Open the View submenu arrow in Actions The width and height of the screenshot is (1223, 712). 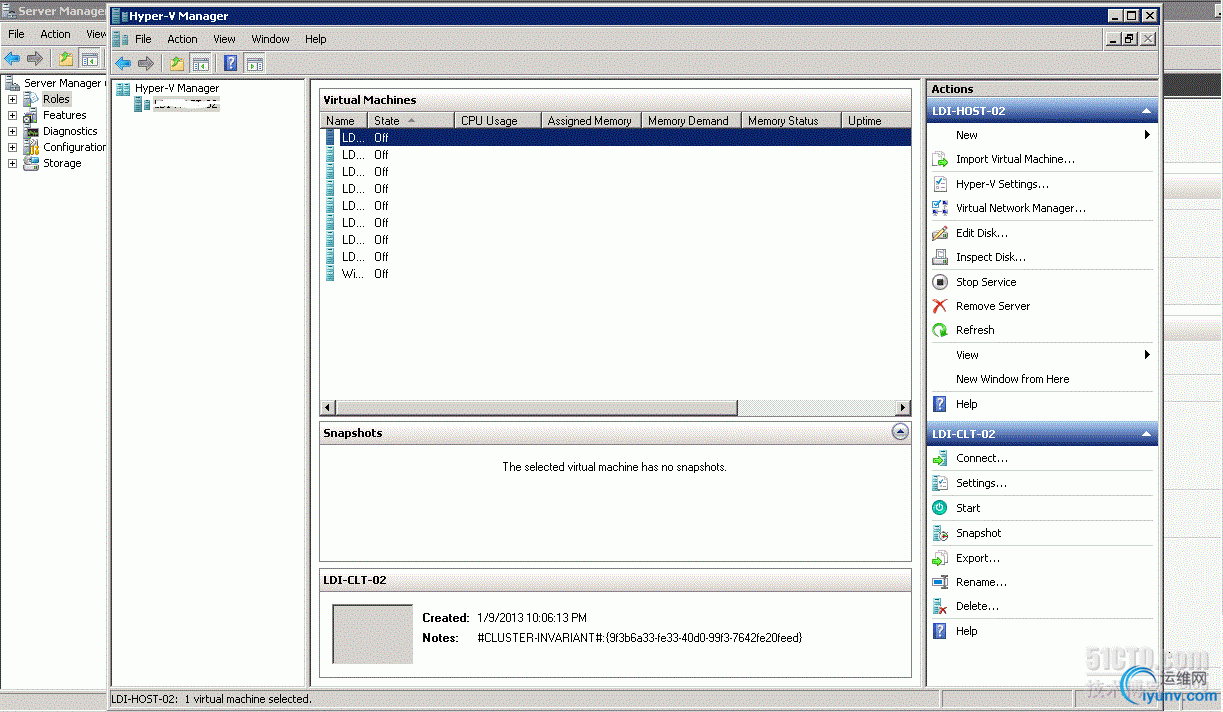tap(1147, 355)
